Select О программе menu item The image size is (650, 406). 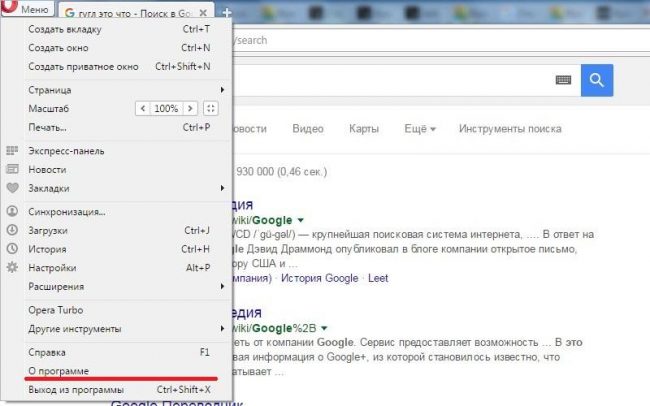click(119, 371)
